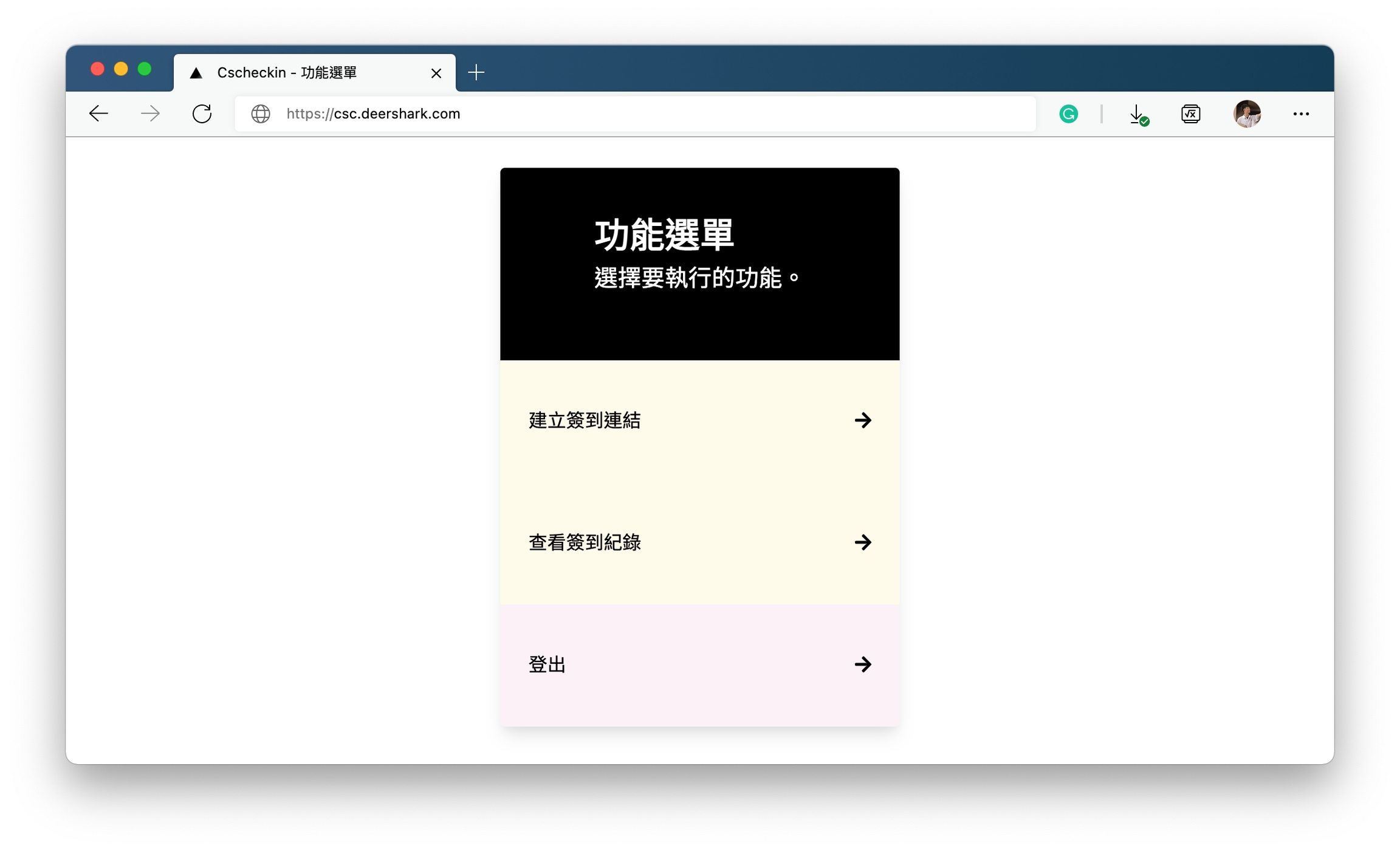The image size is (1400, 851).
Task: Click the globe site info icon
Action: tap(261, 114)
